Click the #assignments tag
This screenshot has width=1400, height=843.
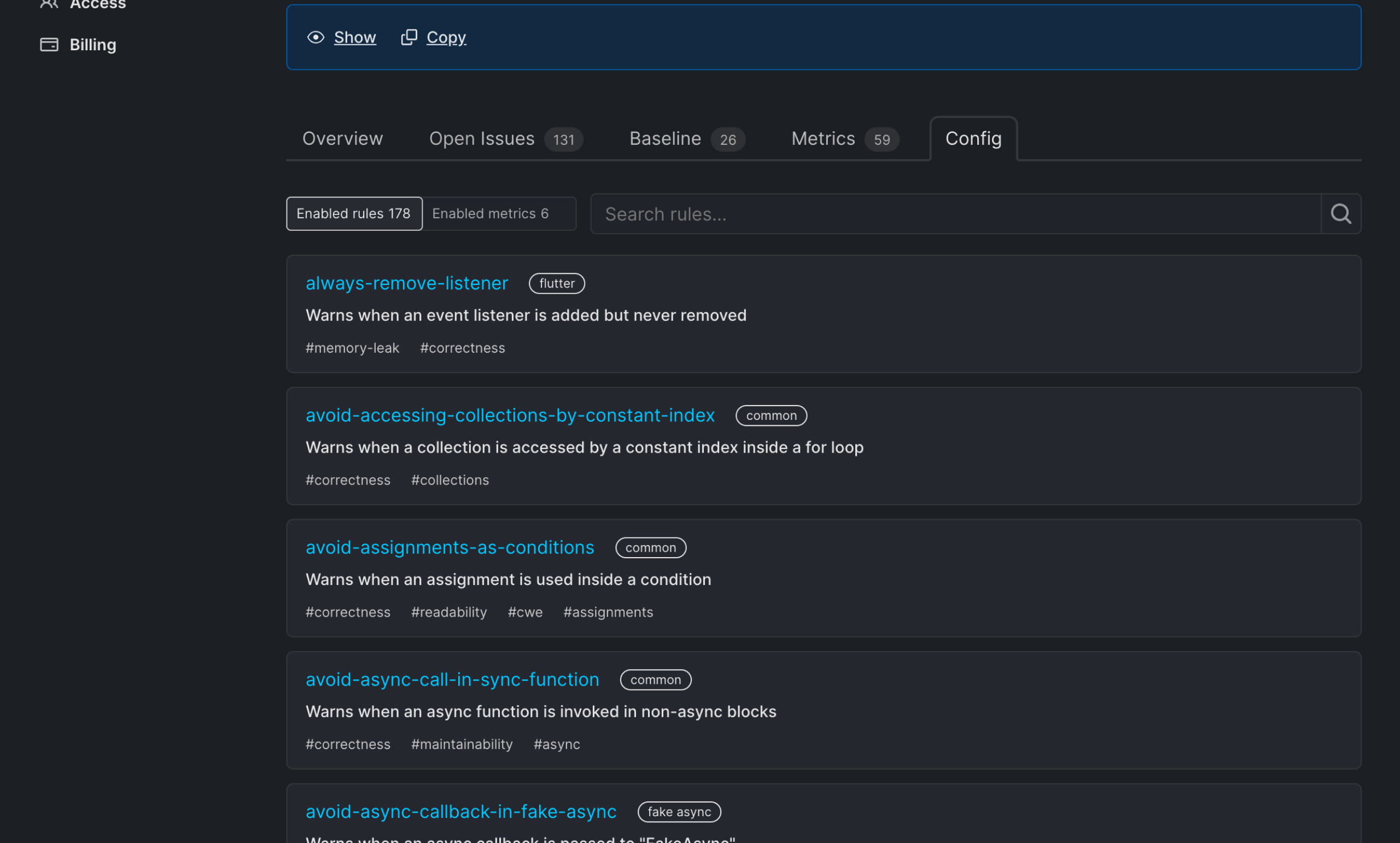(608, 612)
